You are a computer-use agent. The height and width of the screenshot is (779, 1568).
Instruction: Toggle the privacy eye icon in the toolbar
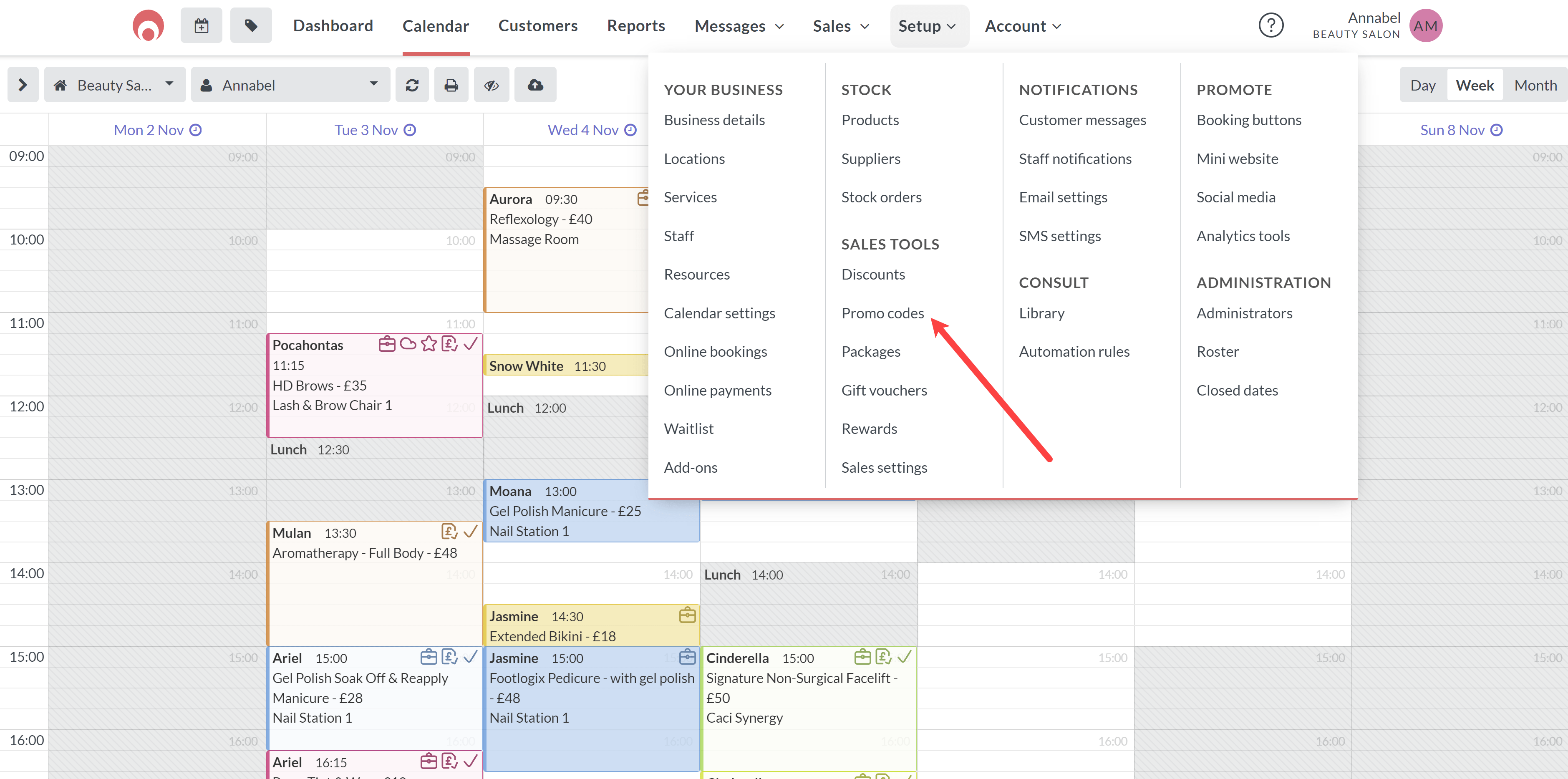pos(491,85)
